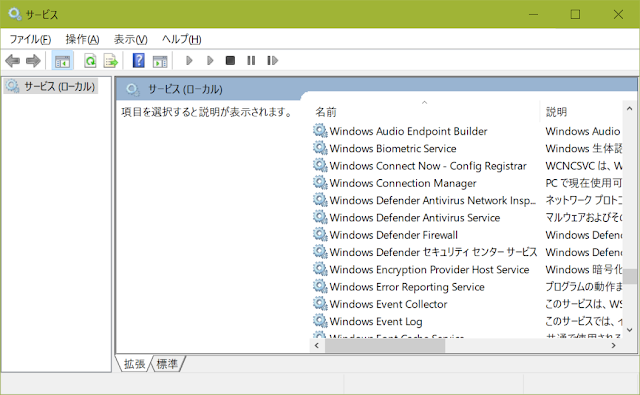Toggle Show/Hide Action Pane toolbar icon
Screen dimensions: 640x395
[160, 61]
